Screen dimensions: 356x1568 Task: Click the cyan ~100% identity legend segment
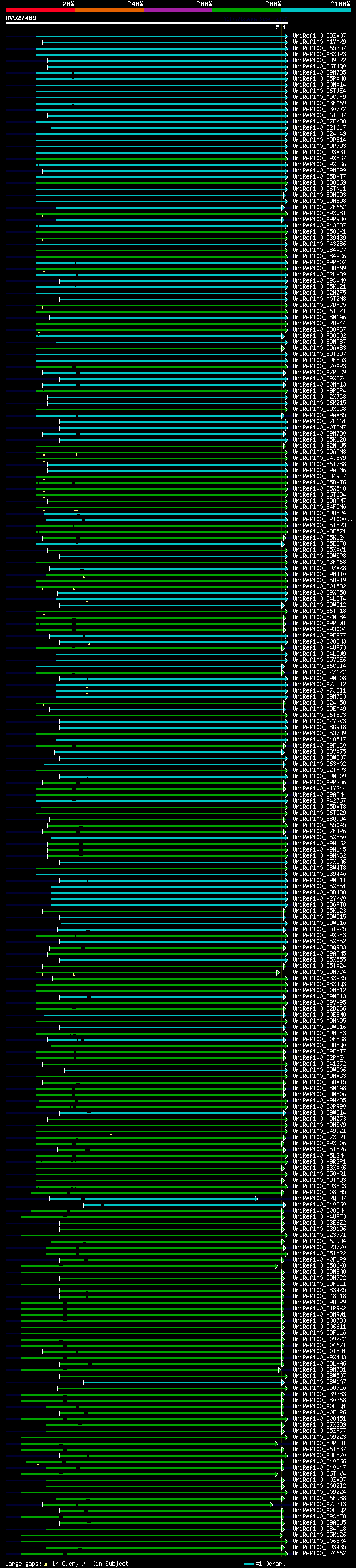point(316,11)
